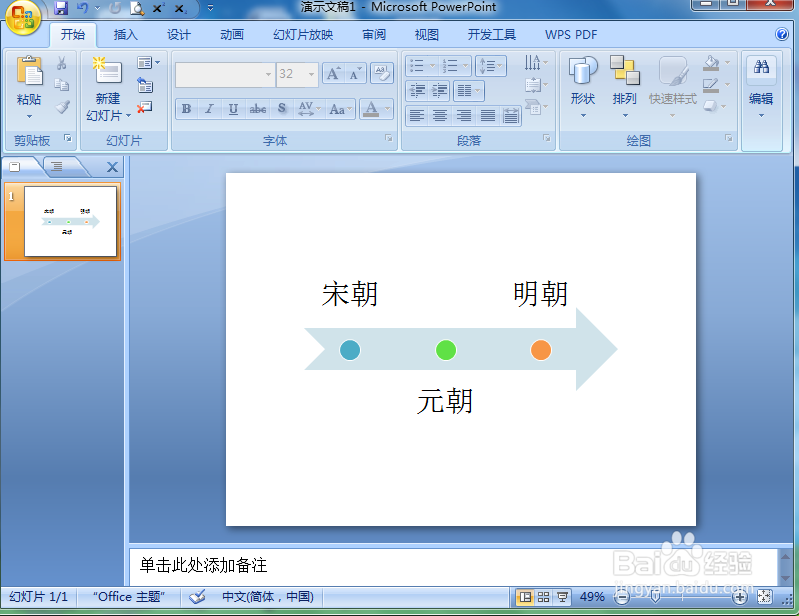Toggle bold formatting
Screen dimensions: 799x616
[187, 109]
